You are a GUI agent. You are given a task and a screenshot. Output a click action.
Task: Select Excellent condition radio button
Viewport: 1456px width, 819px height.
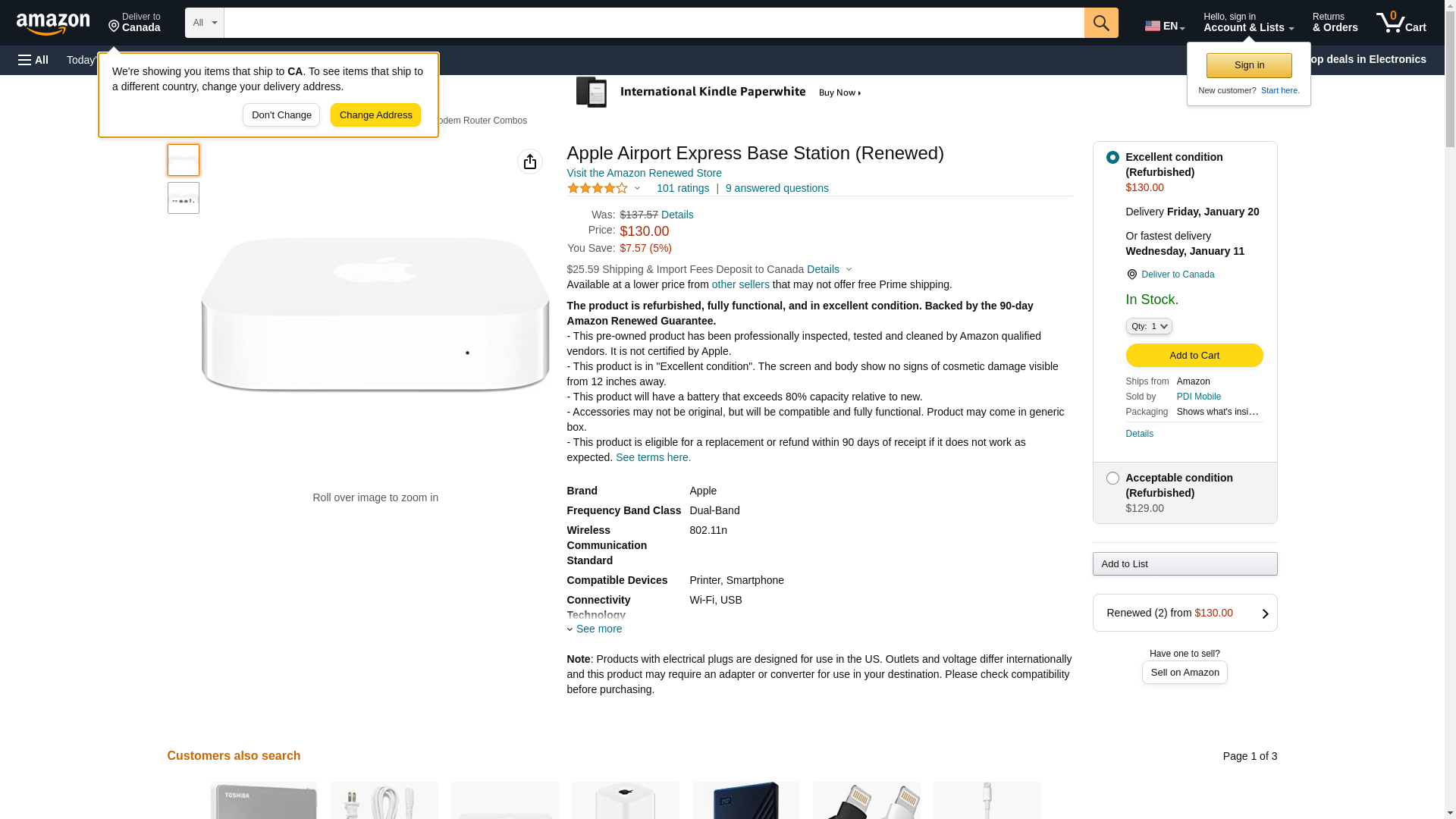(1112, 158)
